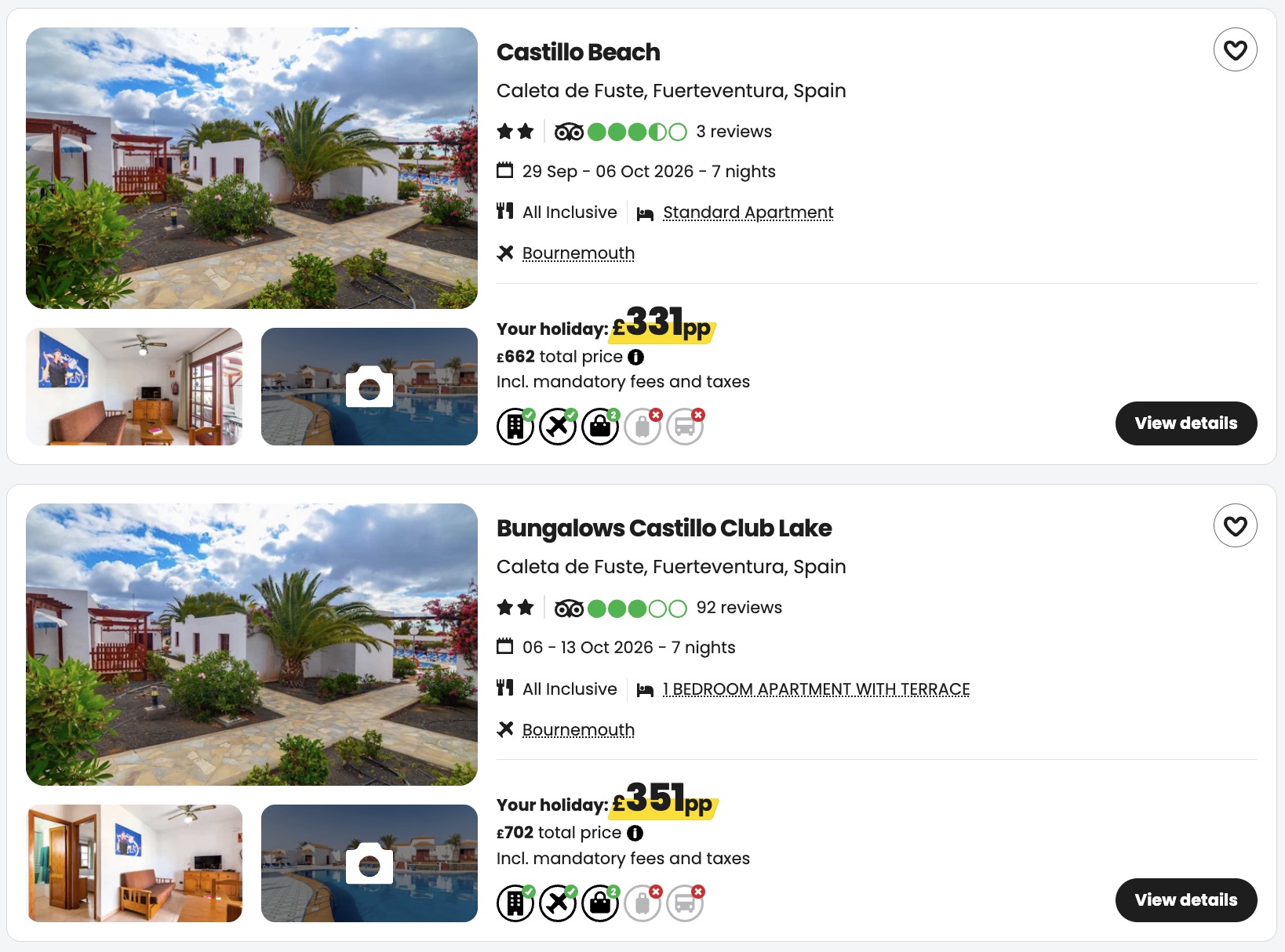Click hand luggage icon for Castillo Beach

[x=600, y=426]
